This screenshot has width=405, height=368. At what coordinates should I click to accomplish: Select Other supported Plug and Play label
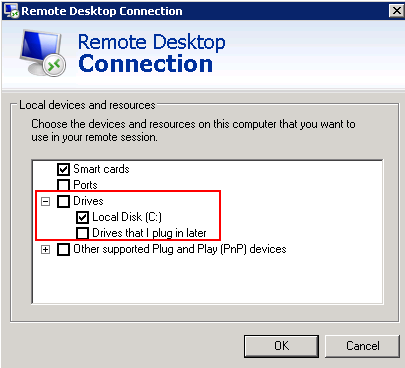pyautogui.click(x=180, y=249)
